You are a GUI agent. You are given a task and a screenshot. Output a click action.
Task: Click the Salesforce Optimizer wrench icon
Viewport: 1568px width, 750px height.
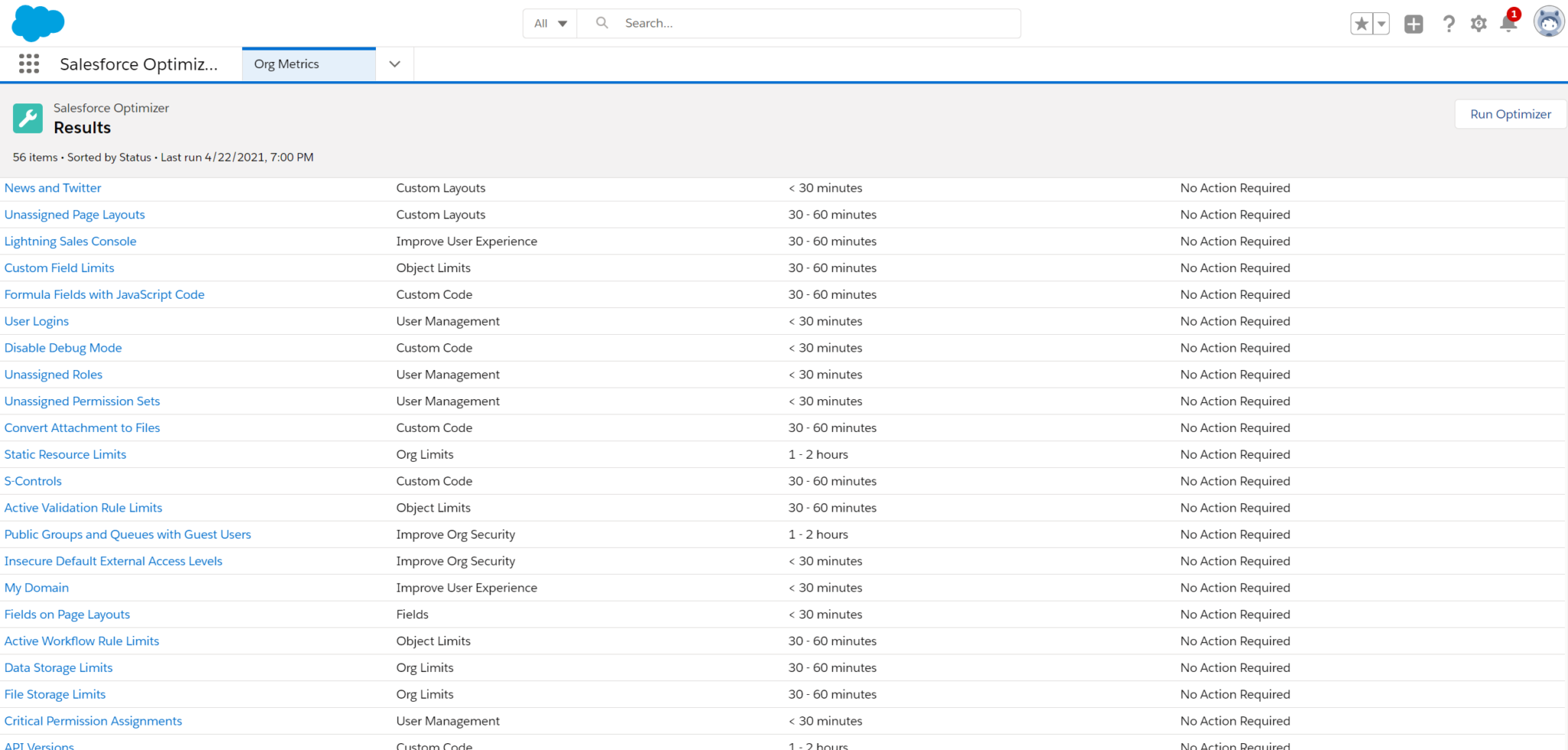click(28, 118)
